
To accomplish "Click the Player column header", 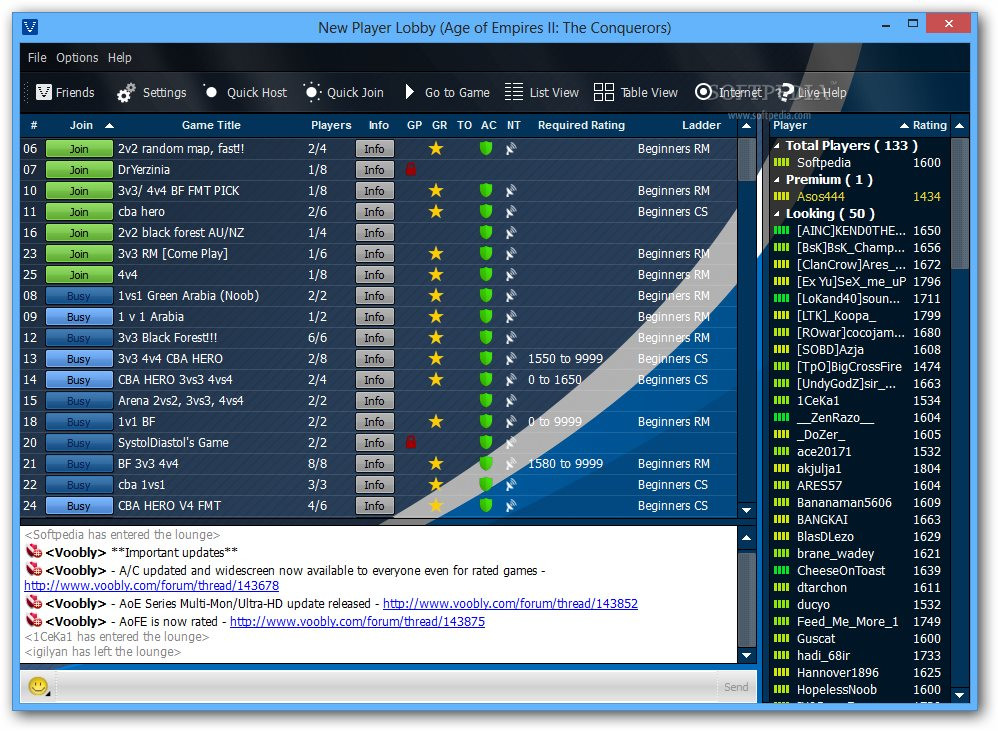I will [790, 125].
